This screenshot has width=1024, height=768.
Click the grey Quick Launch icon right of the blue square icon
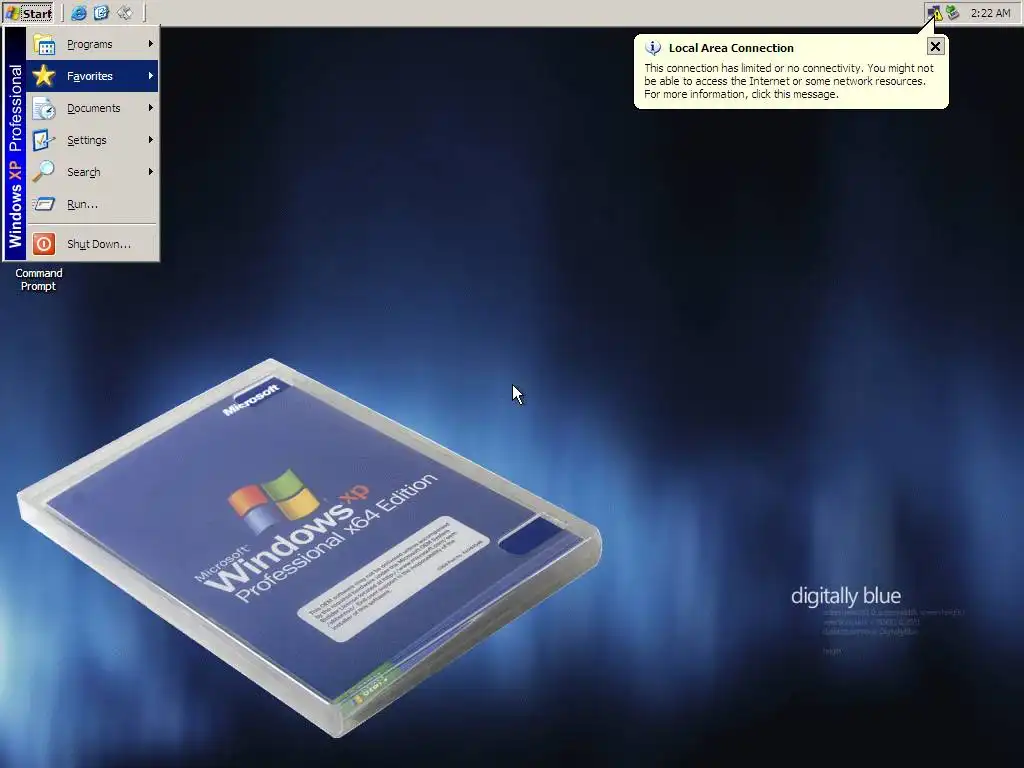coord(124,12)
